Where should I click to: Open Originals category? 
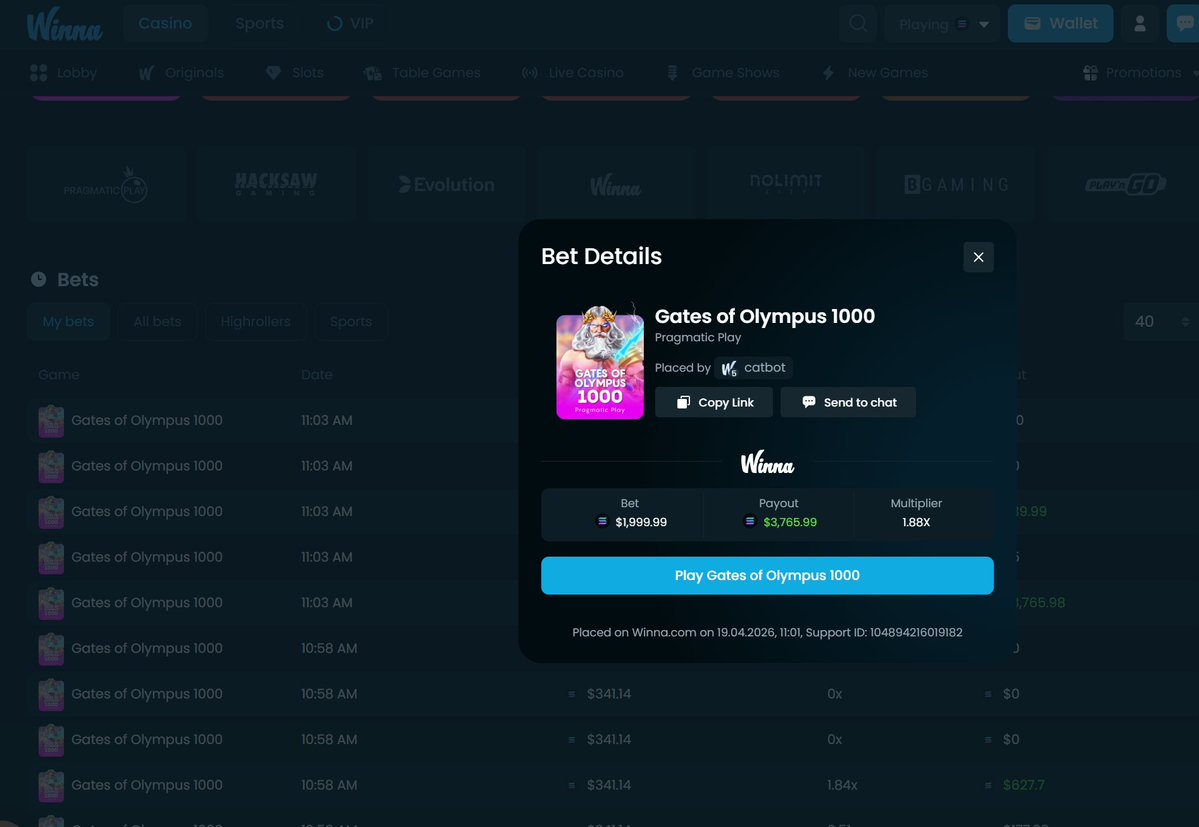coord(181,73)
